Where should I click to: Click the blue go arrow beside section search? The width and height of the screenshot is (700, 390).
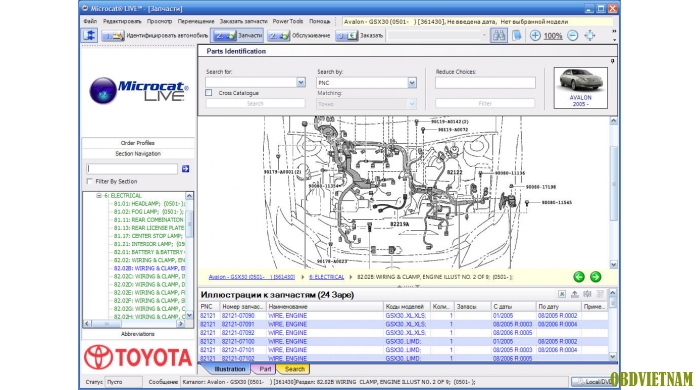point(186,169)
